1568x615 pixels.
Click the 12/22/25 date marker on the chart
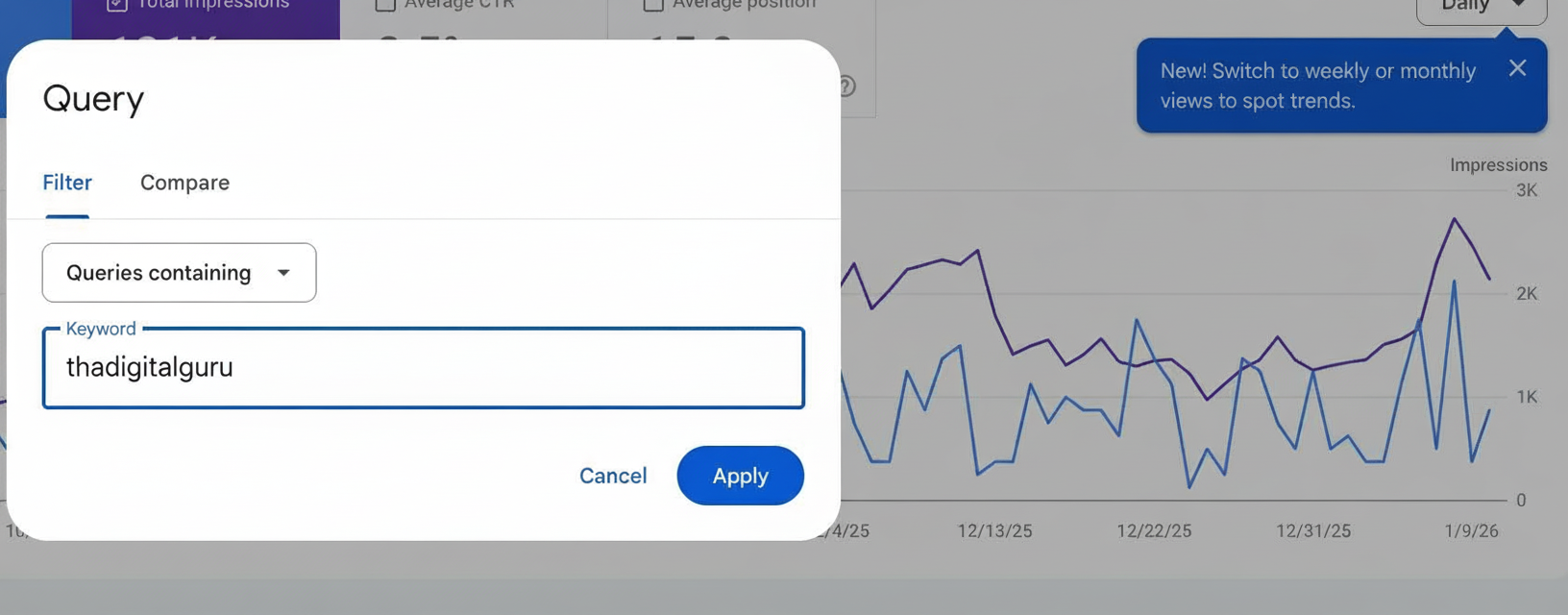[1154, 529]
